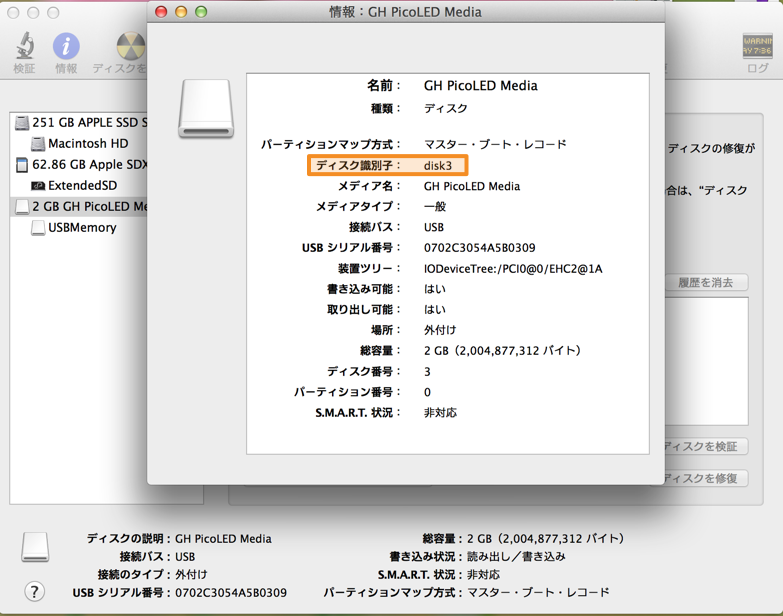The height and width of the screenshot is (616, 783).
Task: Click total capacity 2 GB value in info window
Action: coord(502,350)
